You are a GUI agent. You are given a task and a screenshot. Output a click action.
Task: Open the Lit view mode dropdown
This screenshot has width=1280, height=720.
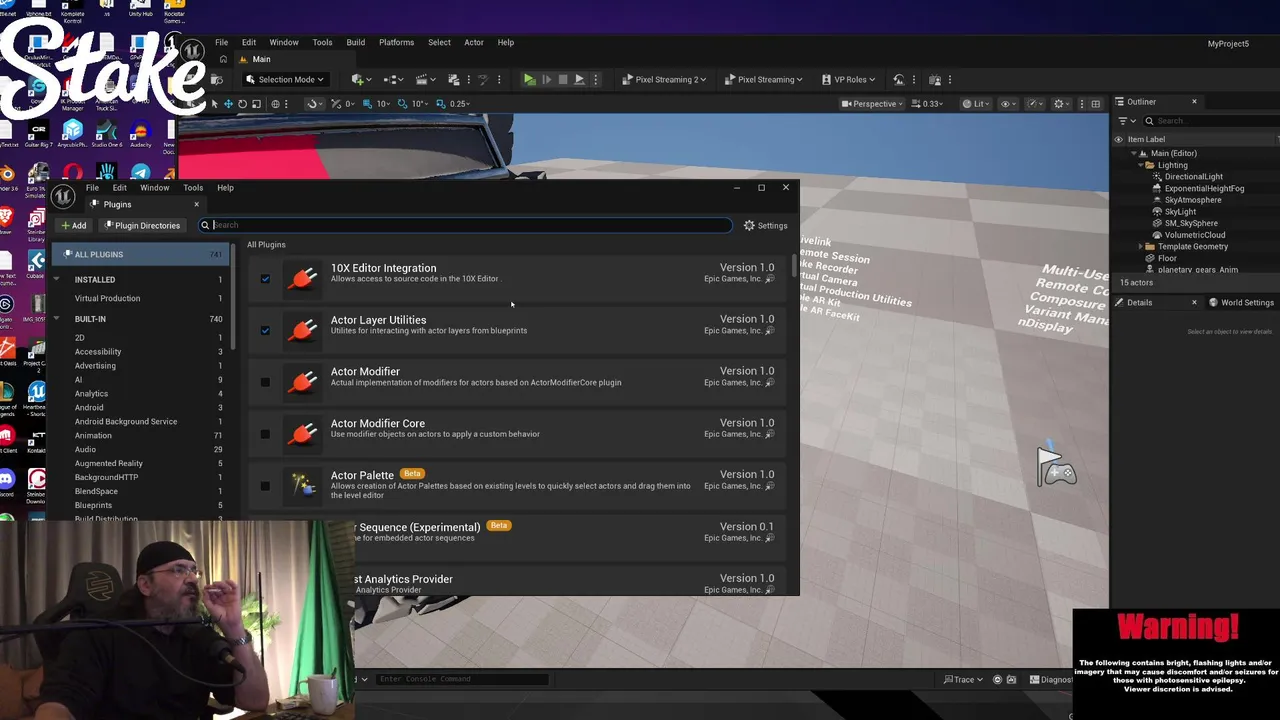(x=975, y=104)
